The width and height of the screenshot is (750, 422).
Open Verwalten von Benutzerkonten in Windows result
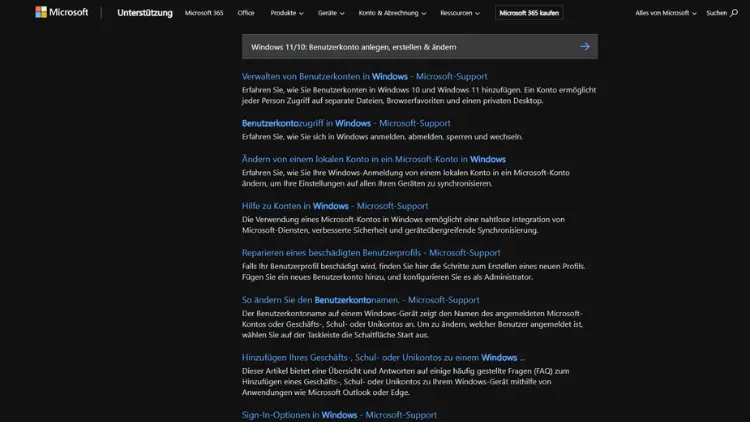pyautogui.click(x=364, y=76)
